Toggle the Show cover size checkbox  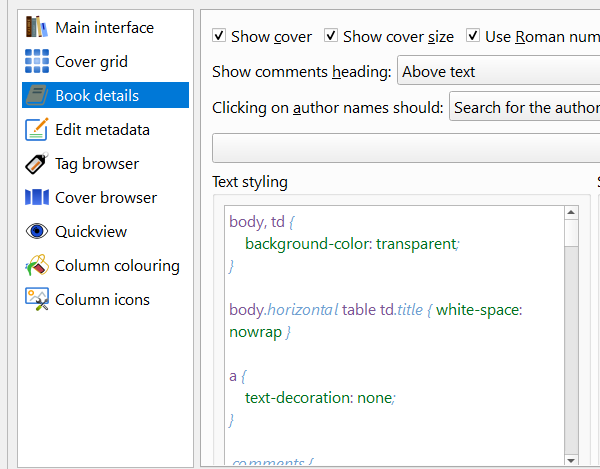(332, 36)
